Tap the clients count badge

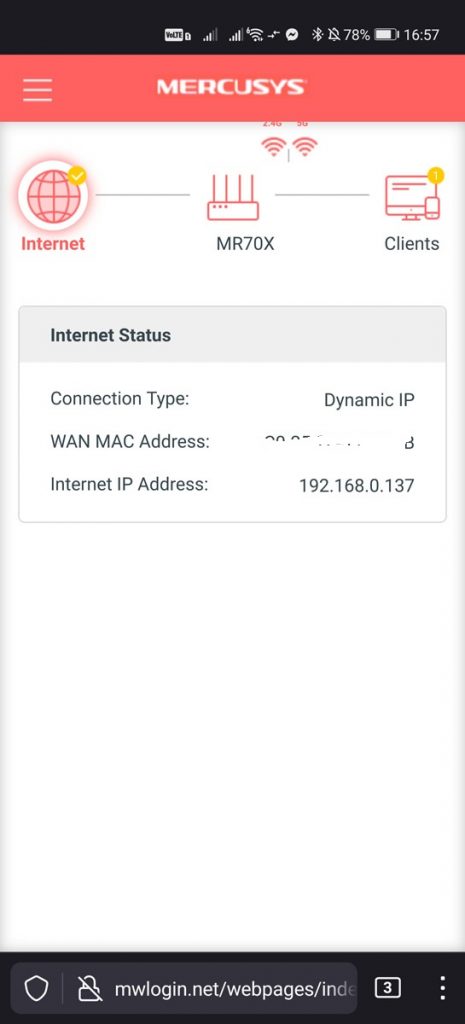436,175
